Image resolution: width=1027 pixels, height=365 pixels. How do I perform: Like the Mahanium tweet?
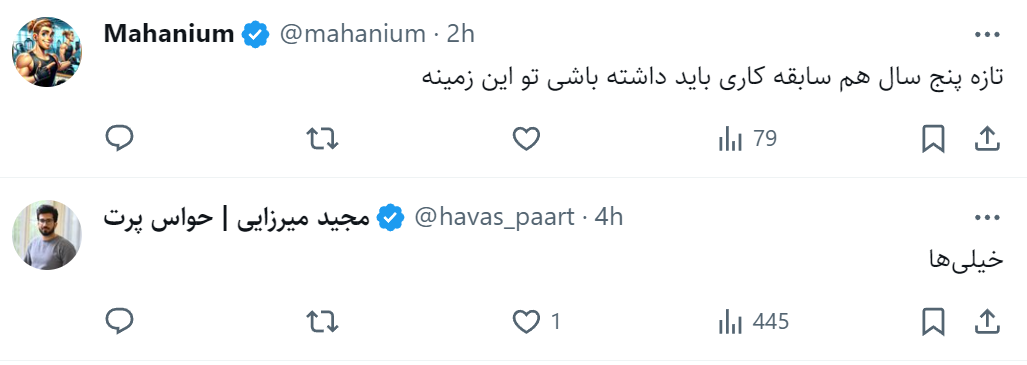(x=526, y=139)
